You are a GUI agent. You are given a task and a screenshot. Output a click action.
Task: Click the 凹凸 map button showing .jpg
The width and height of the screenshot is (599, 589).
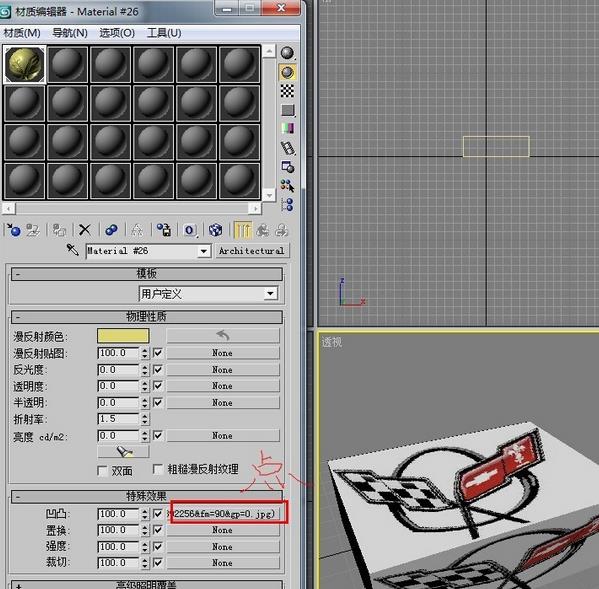223,514
